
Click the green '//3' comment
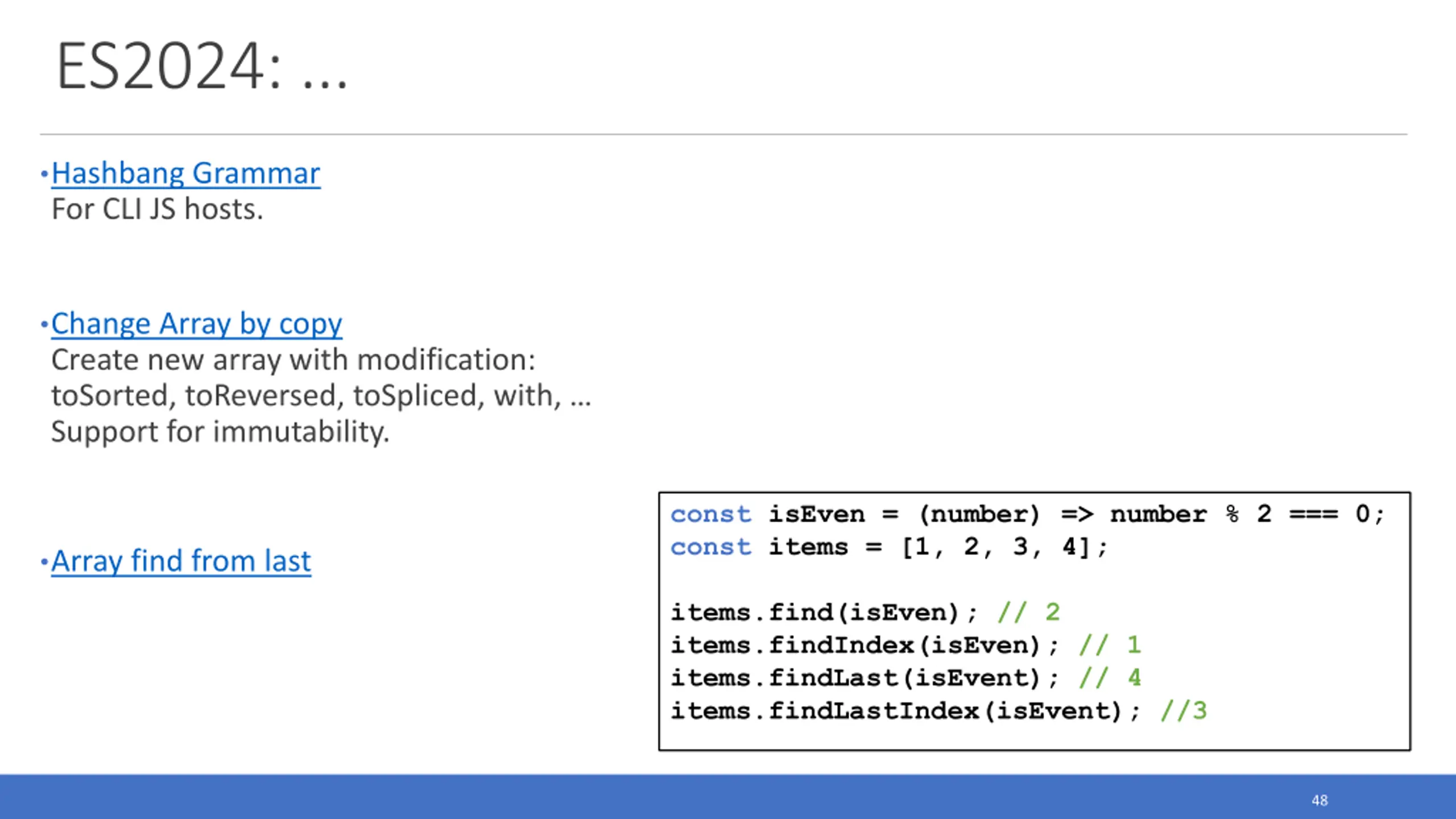click(x=1184, y=711)
